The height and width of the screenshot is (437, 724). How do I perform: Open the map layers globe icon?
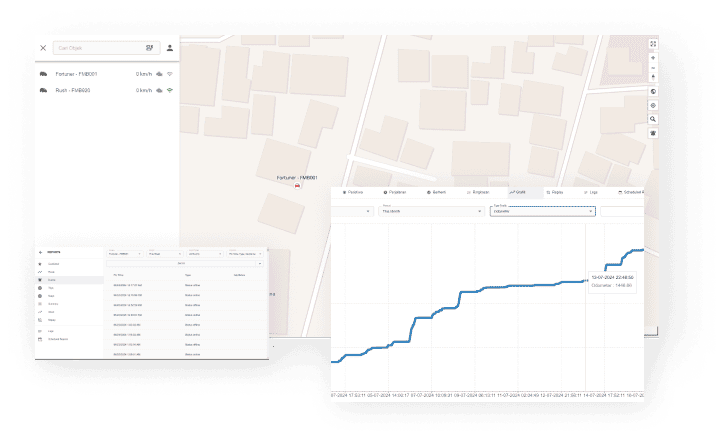coord(653,91)
